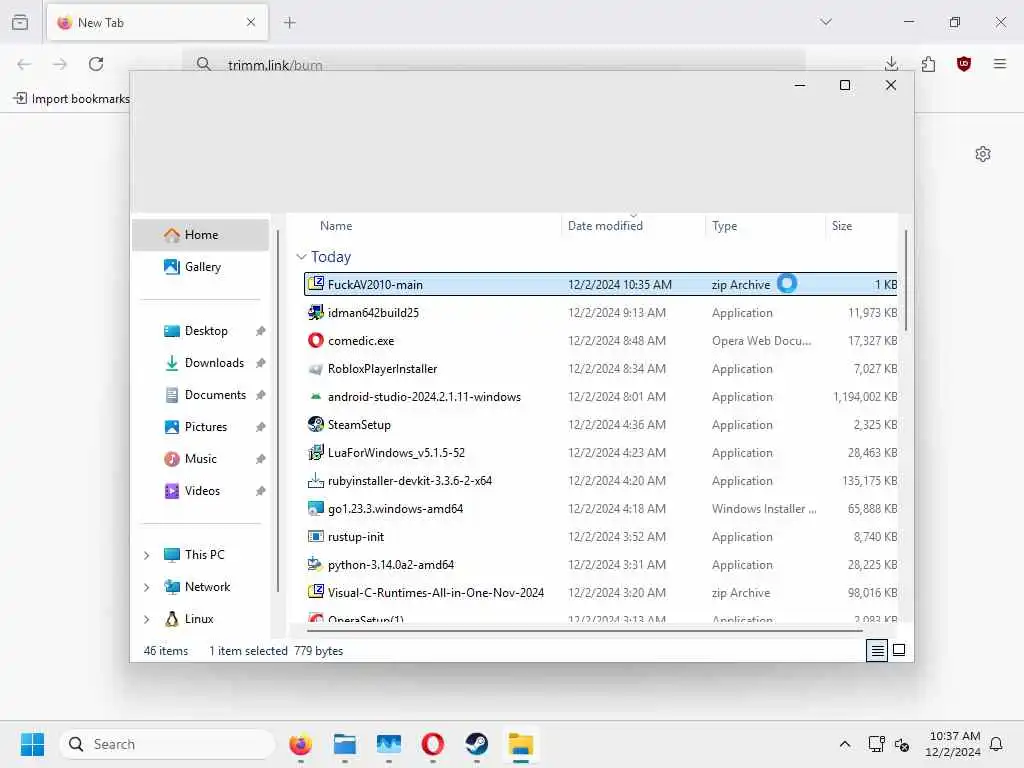The image size is (1024, 768).
Task: Open Steam from the taskbar
Action: tap(477, 744)
